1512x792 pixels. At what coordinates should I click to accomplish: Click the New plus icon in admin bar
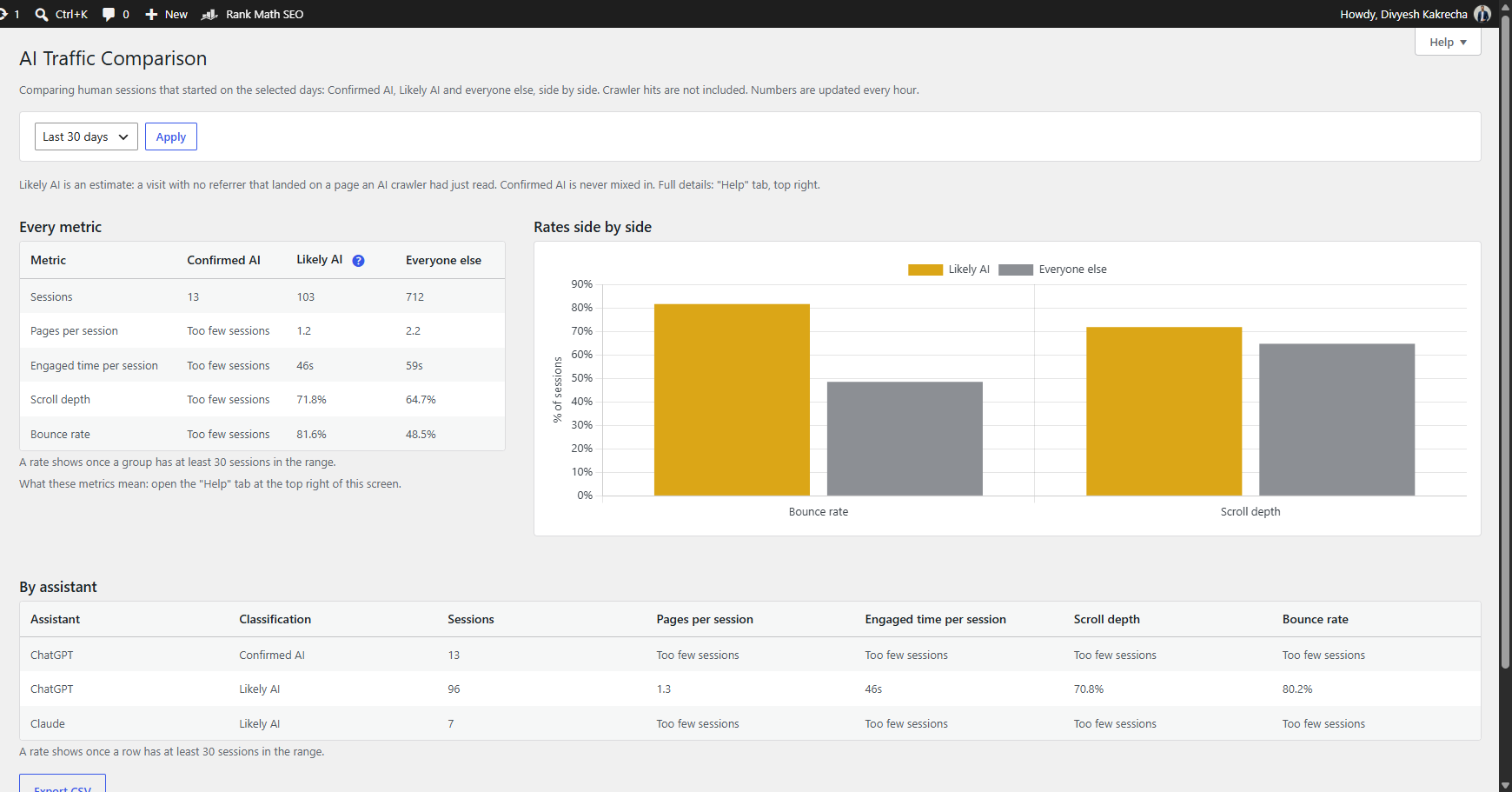151,14
